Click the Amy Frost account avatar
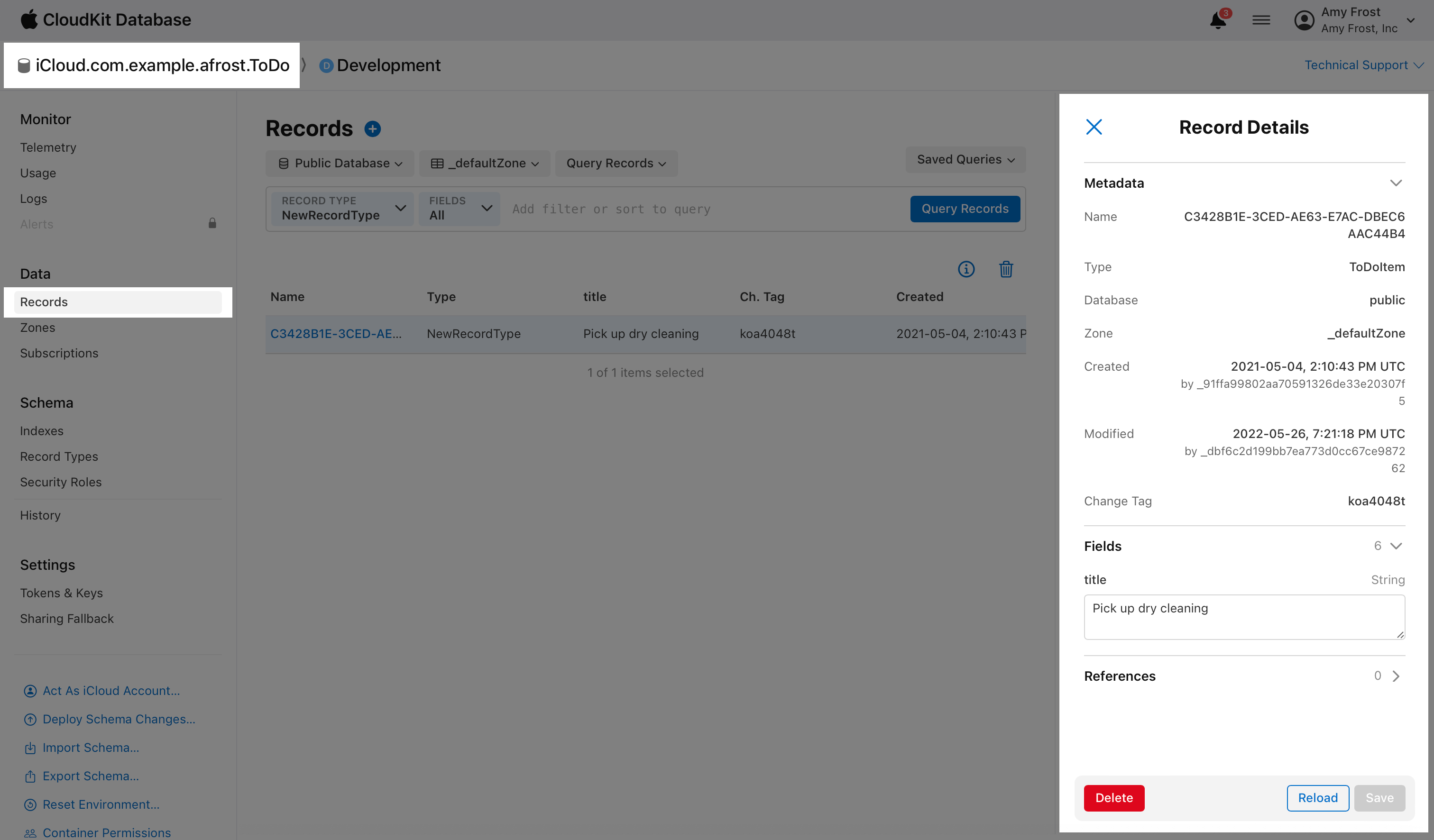This screenshot has width=1434, height=840. [1303, 20]
